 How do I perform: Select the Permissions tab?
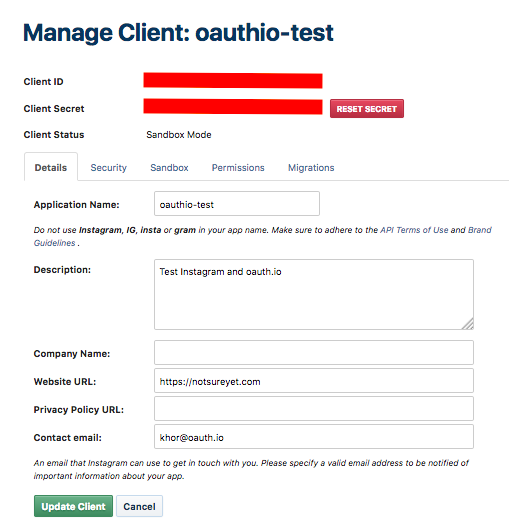(x=238, y=168)
